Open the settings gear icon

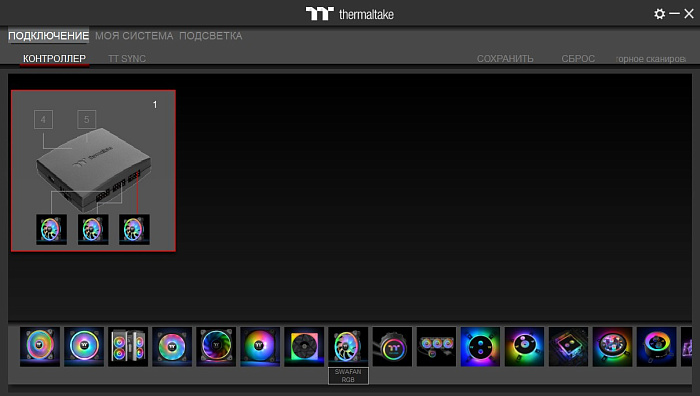click(x=659, y=14)
